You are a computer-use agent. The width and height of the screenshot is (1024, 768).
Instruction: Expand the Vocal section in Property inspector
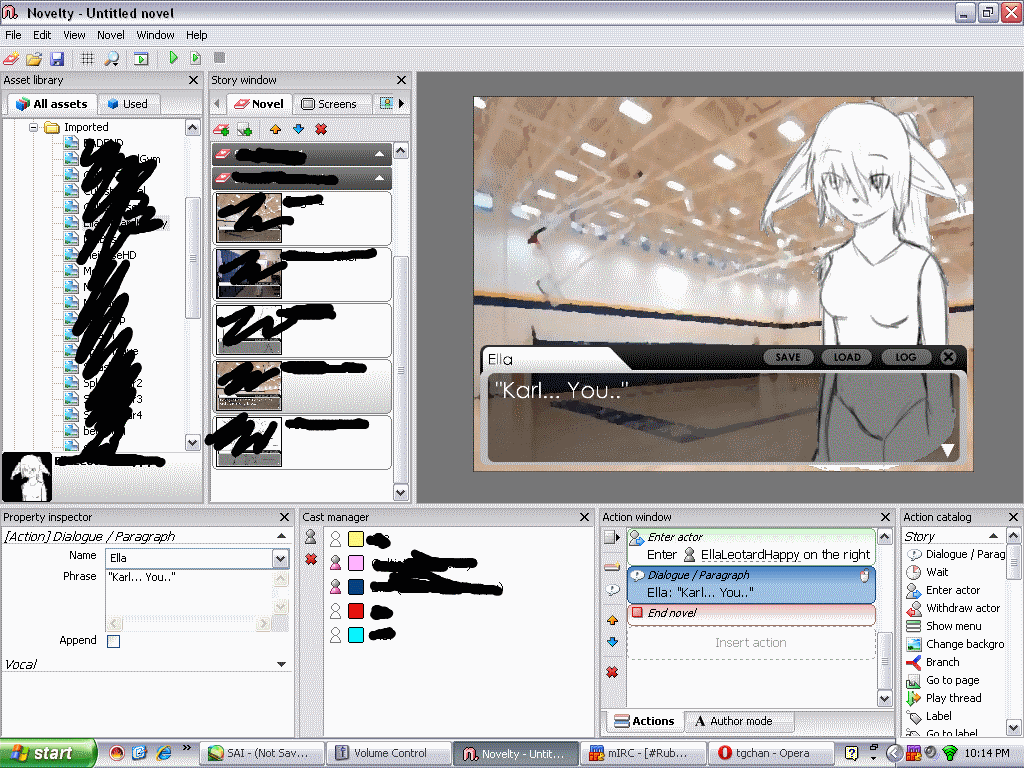pos(281,664)
